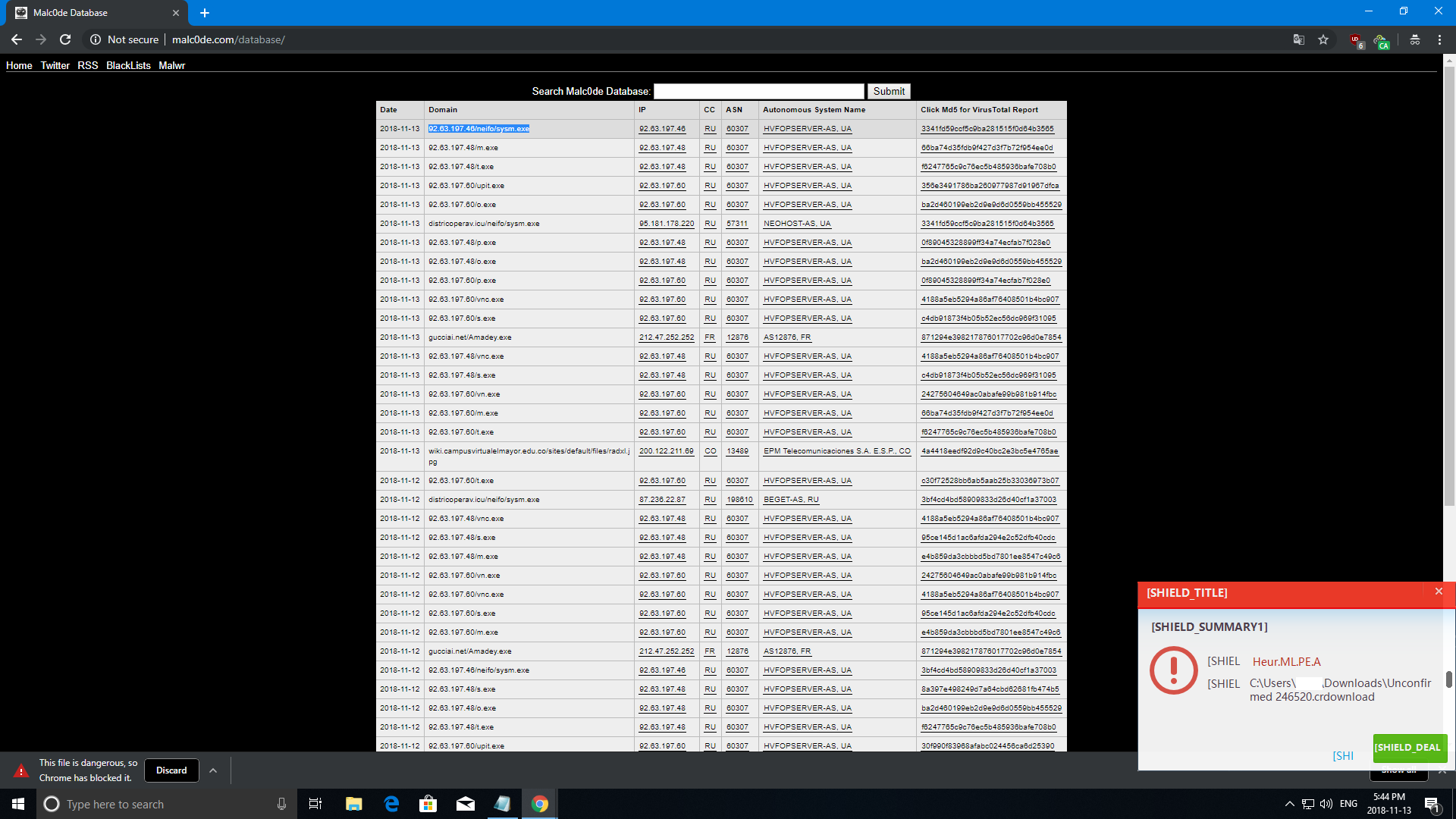Open the Chrome three-dot menu
Screen dimensions: 1456x819
click(x=1439, y=39)
